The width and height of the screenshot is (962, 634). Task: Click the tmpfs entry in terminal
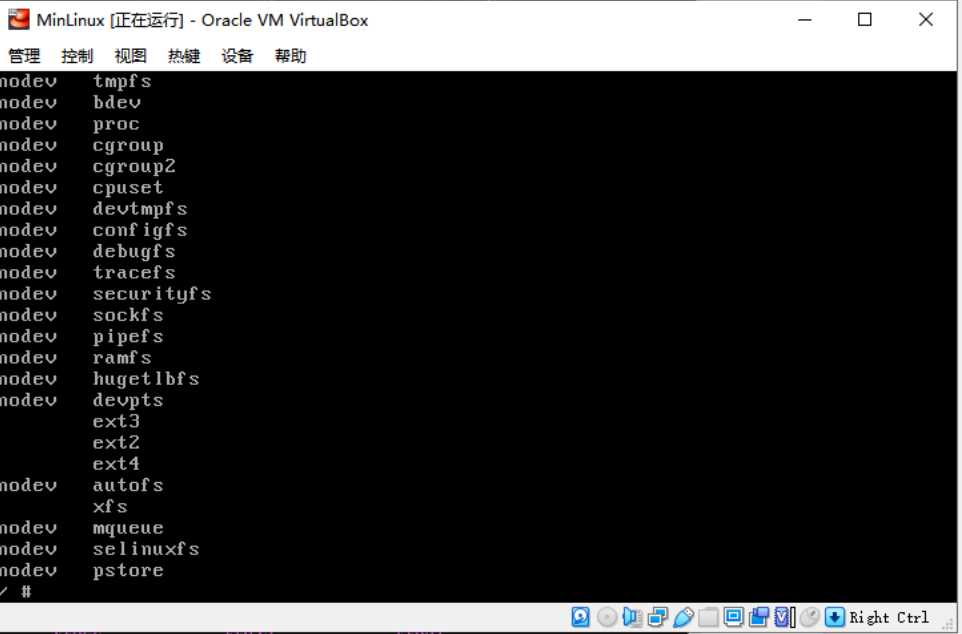[x=121, y=82]
